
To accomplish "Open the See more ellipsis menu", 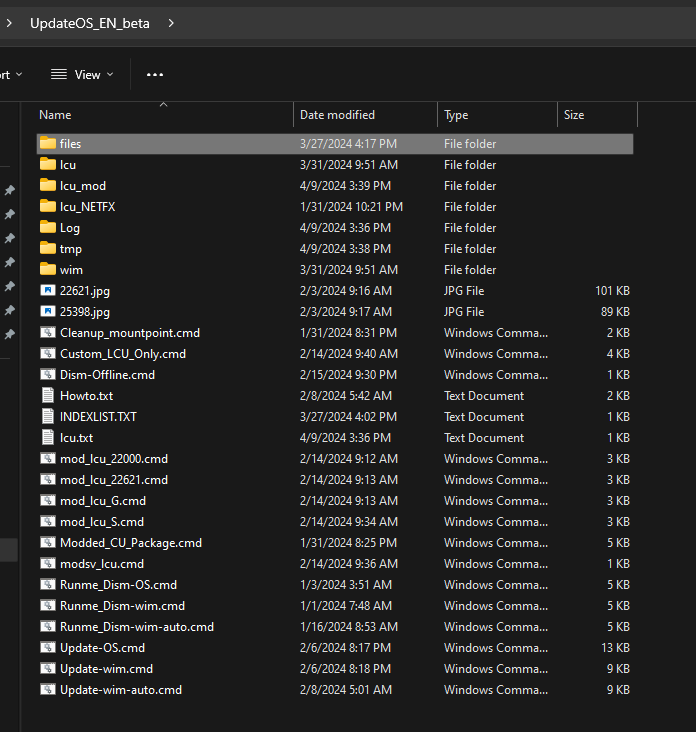I will [x=155, y=75].
